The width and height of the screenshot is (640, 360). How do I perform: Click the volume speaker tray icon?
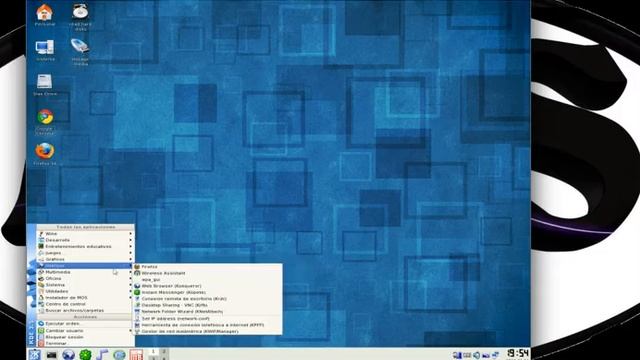click(x=476, y=355)
